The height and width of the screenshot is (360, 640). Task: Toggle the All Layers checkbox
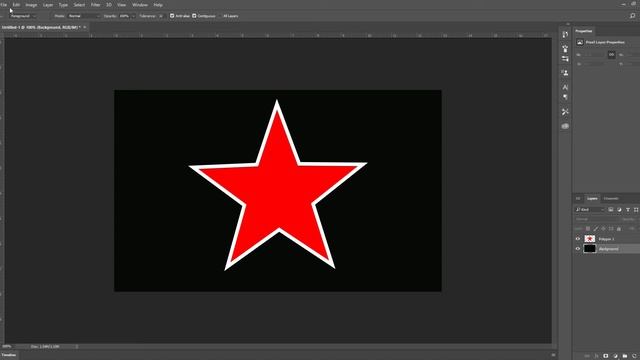coord(220,16)
